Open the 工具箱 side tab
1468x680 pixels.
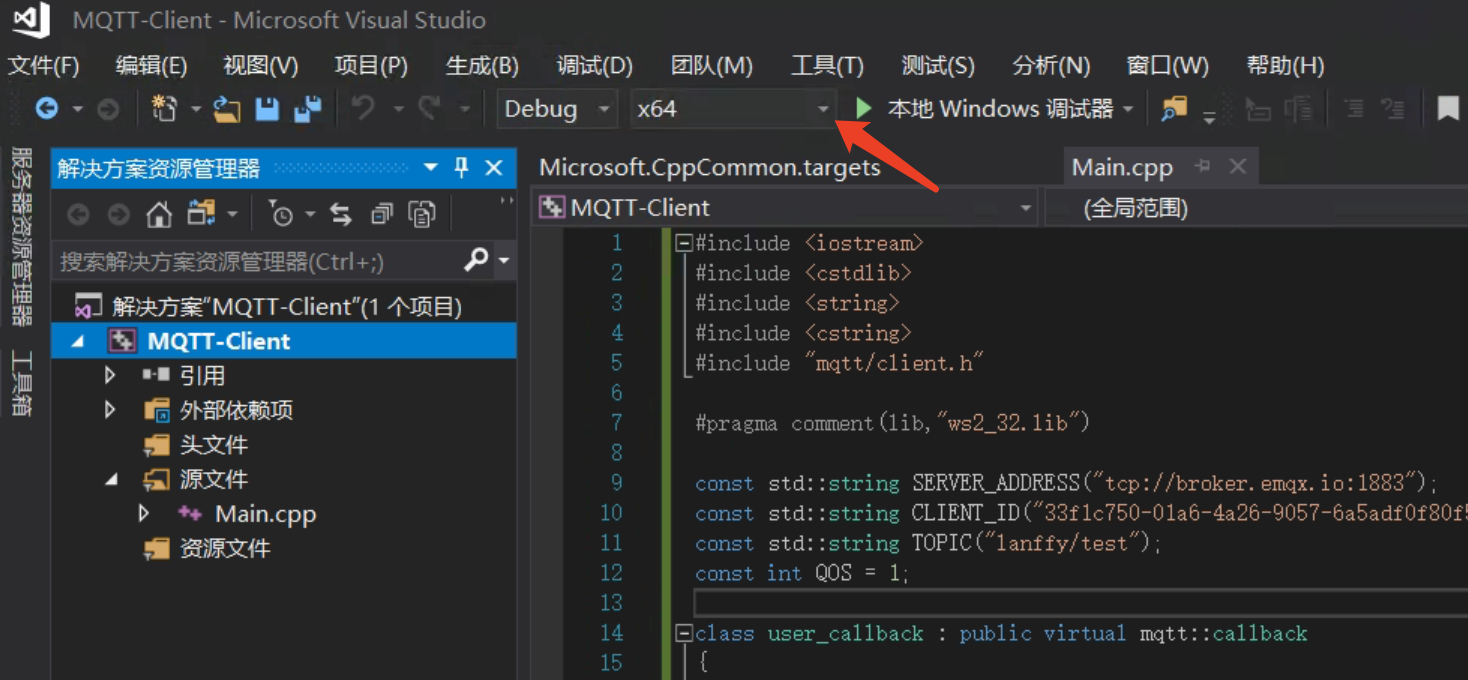coord(22,383)
